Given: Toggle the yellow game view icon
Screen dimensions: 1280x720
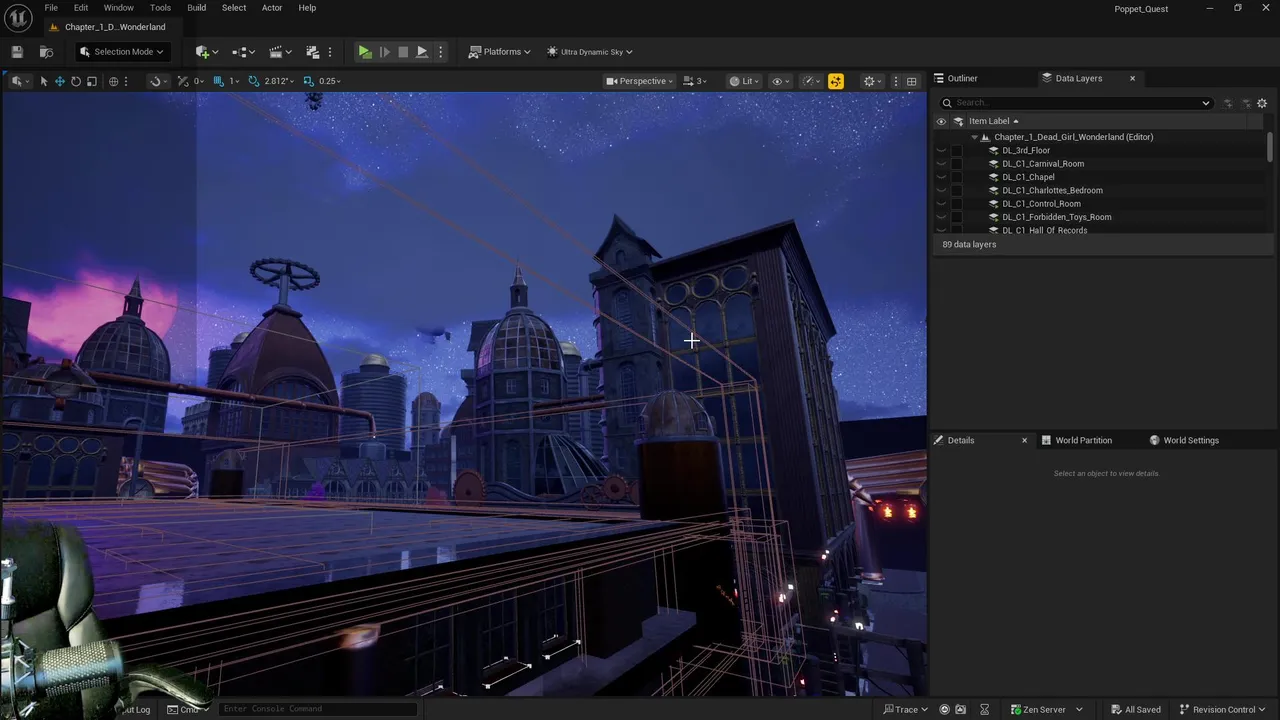Looking at the screenshot, I should [835, 81].
